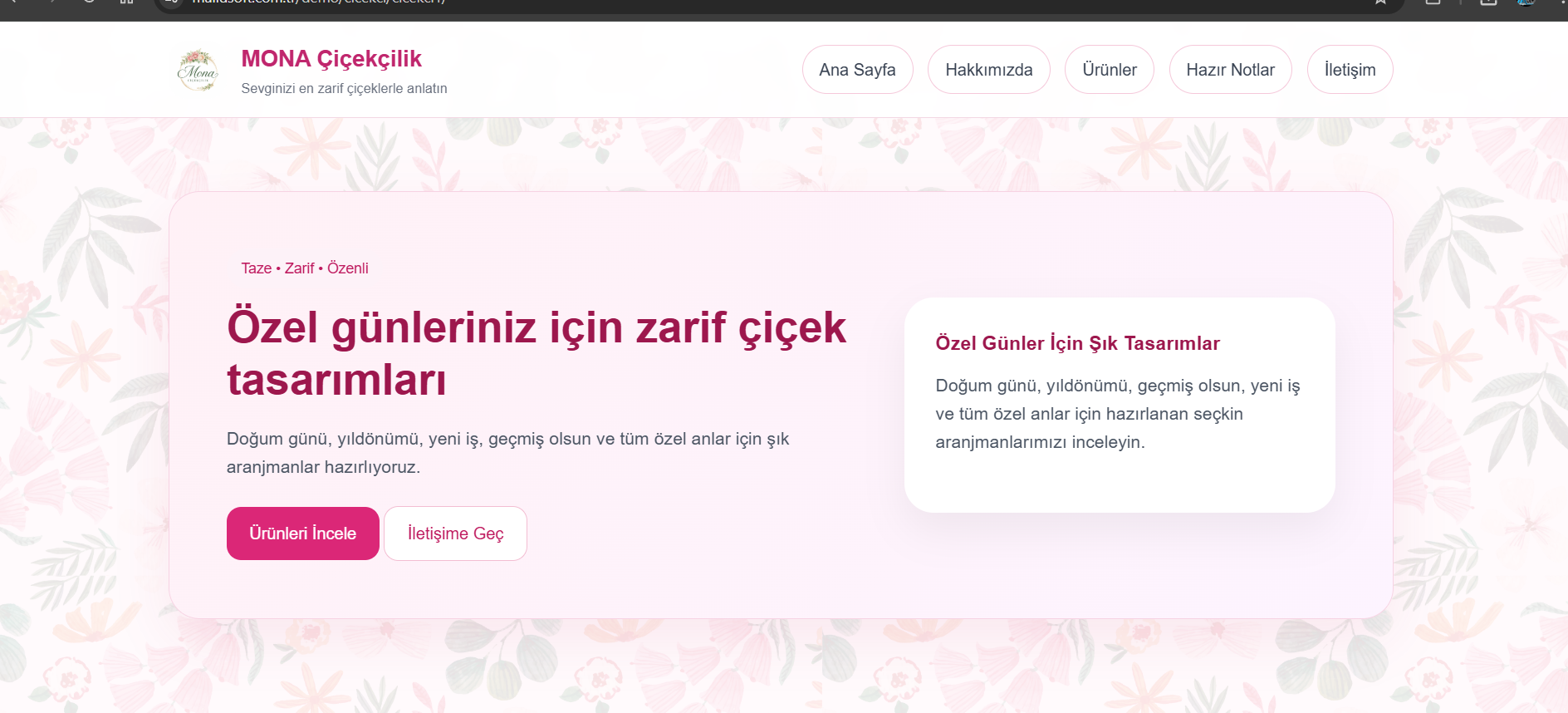Navigate to İletişim
Screen dimensions: 1568x713
pyautogui.click(x=1350, y=70)
